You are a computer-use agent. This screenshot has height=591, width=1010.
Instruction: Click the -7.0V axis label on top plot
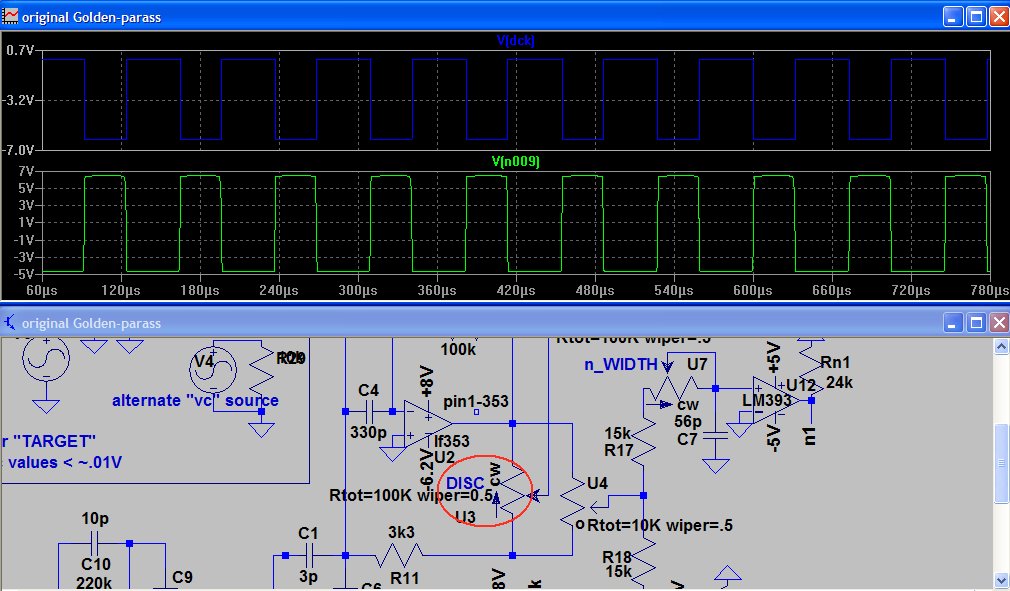tap(19, 150)
